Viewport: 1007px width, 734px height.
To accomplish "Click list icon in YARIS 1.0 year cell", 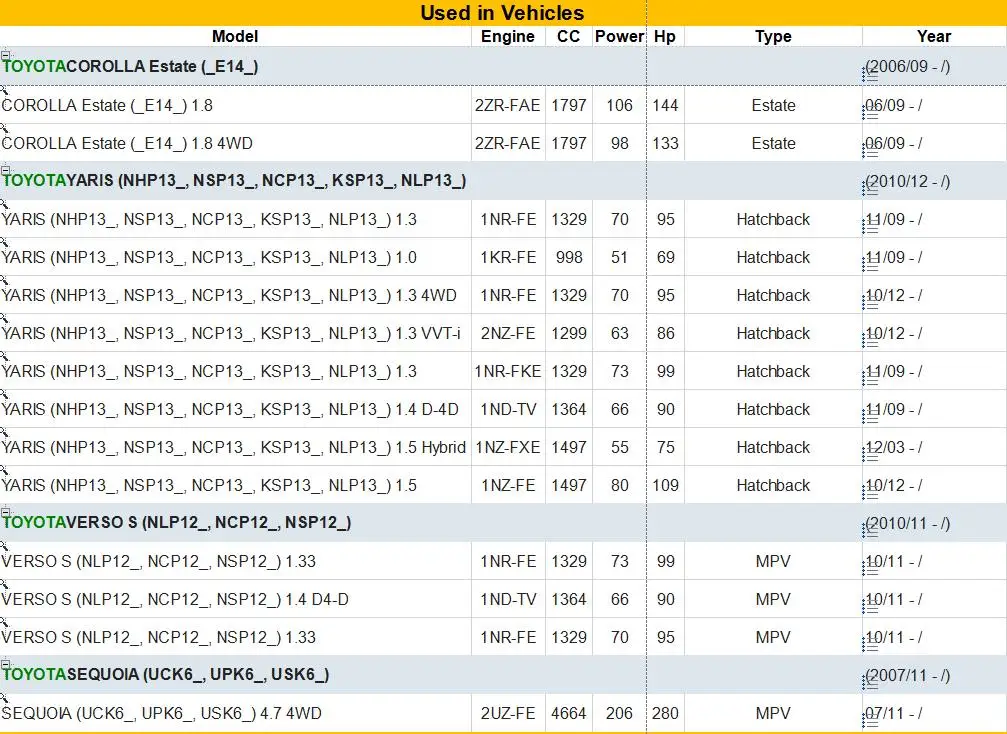I will click(870, 266).
